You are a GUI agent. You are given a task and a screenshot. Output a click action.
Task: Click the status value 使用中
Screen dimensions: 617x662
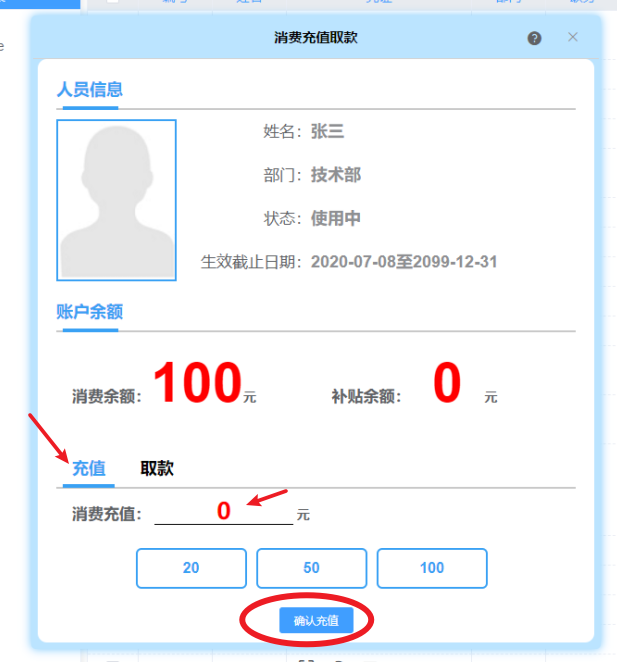(x=336, y=218)
